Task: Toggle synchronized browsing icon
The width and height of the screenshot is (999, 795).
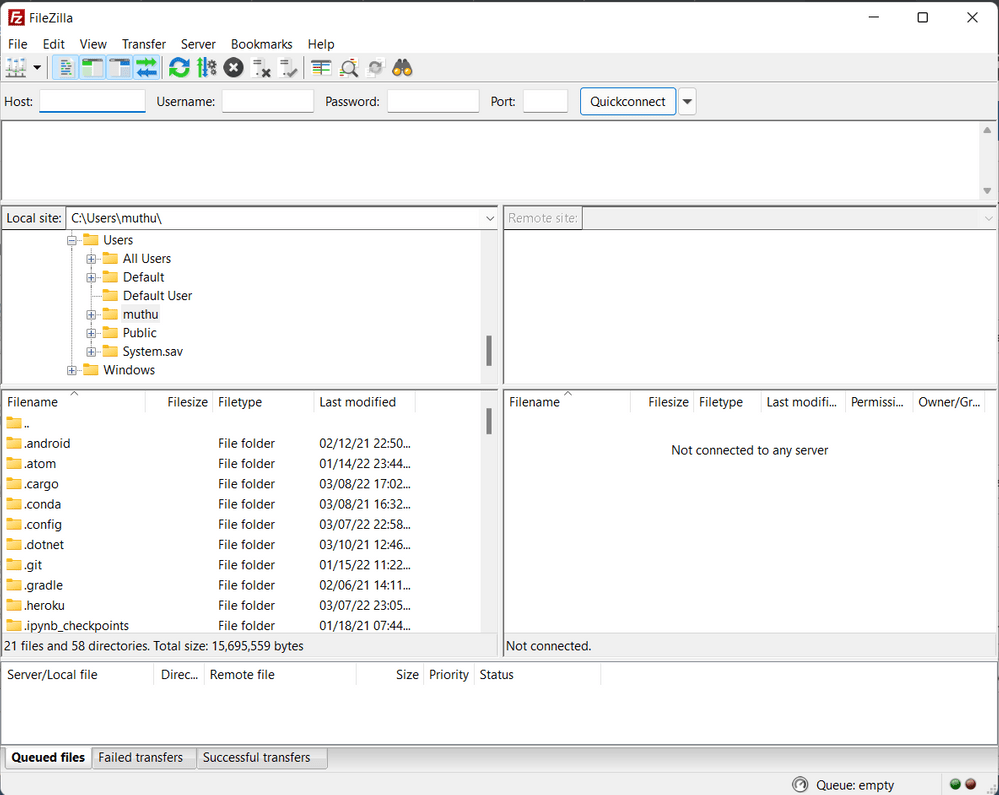Action: tap(375, 68)
